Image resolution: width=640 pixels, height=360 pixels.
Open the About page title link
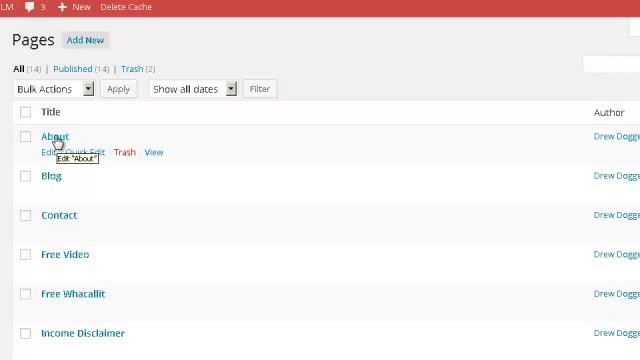55,136
